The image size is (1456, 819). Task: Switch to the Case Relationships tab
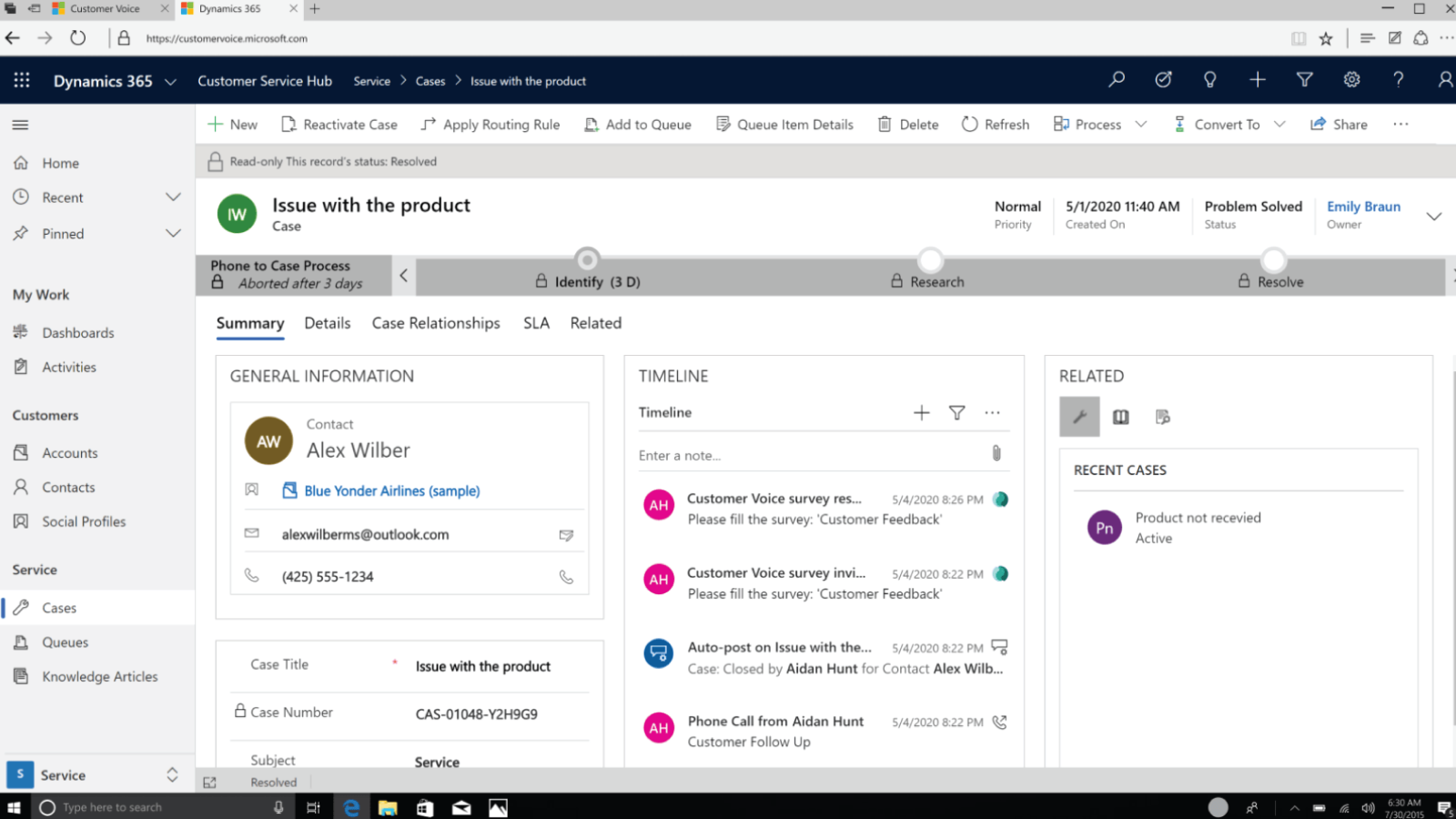436,323
